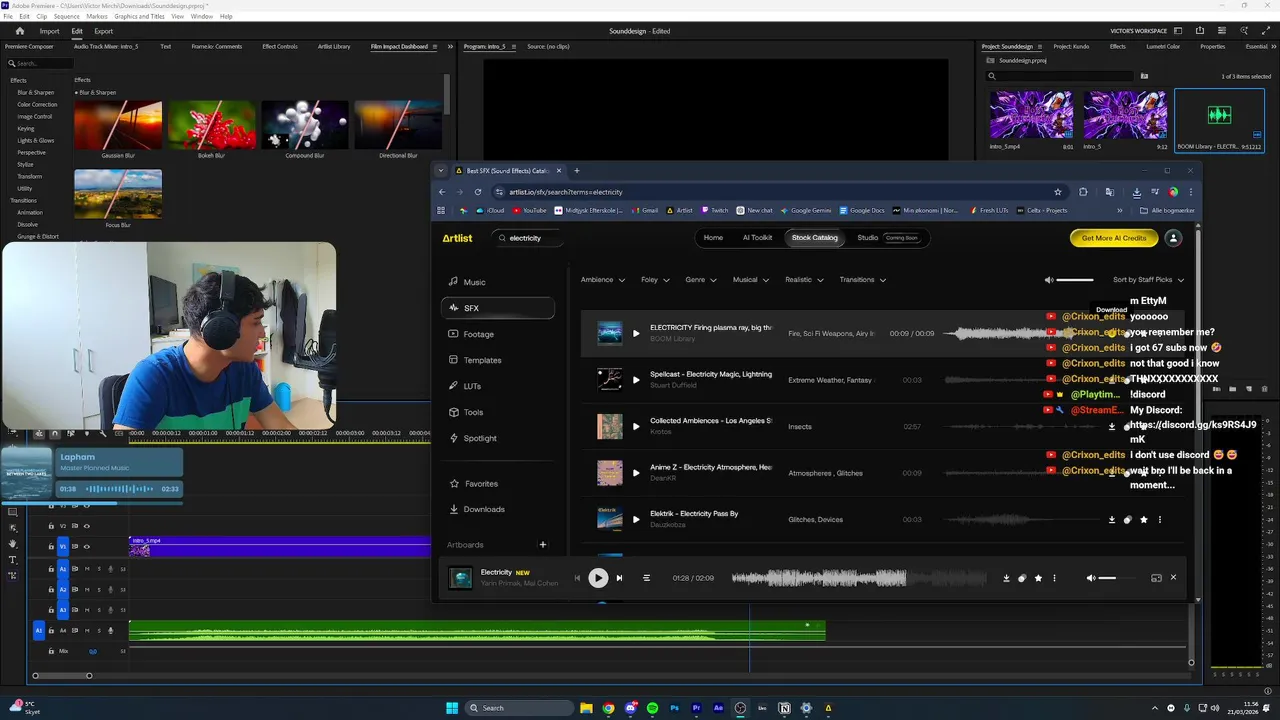Select the Gaussian Blur effect thumbnail
This screenshot has height=720, width=1280.
coord(118,125)
